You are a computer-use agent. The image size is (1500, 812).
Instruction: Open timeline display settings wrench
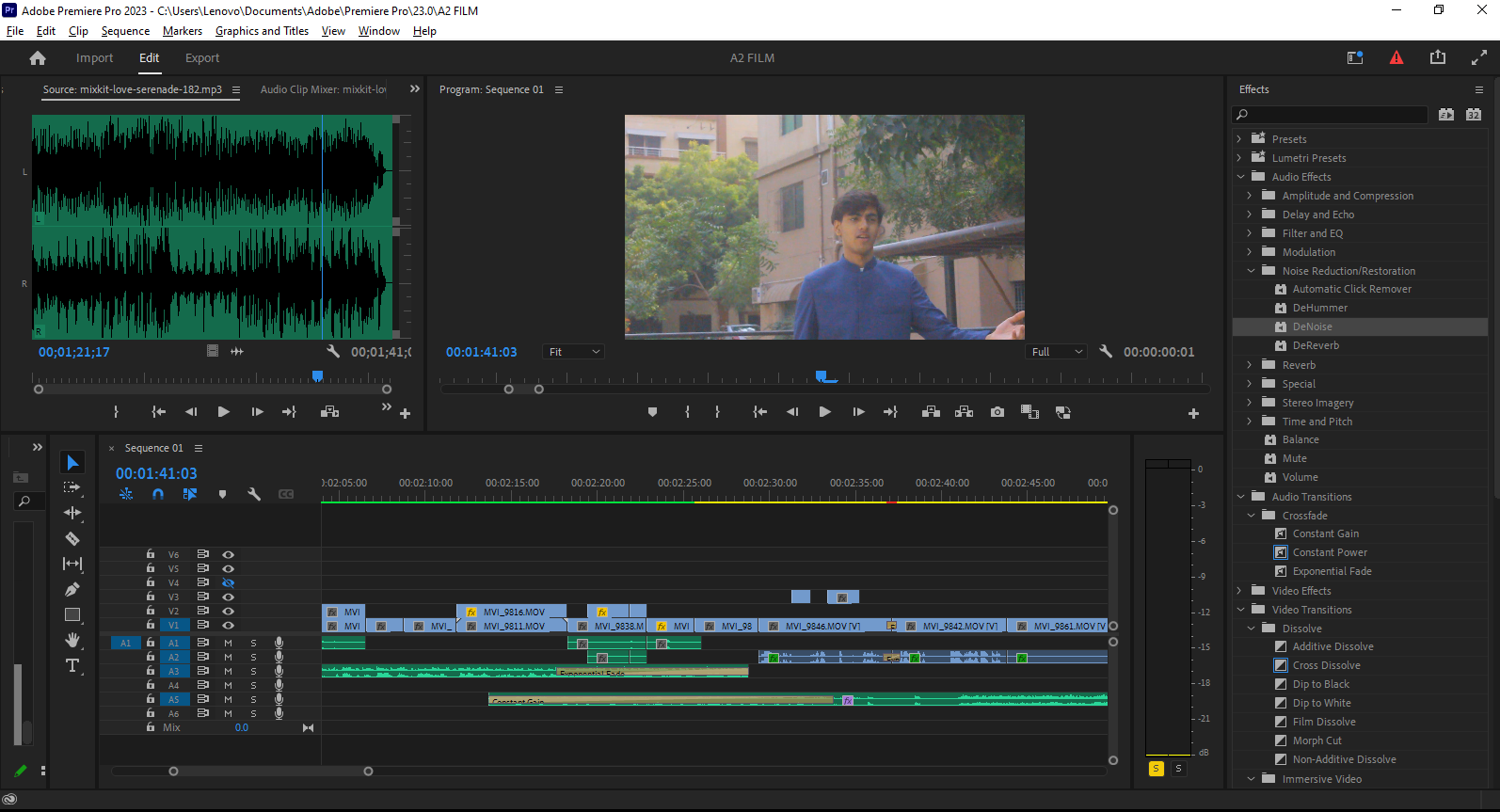[x=254, y=494]
